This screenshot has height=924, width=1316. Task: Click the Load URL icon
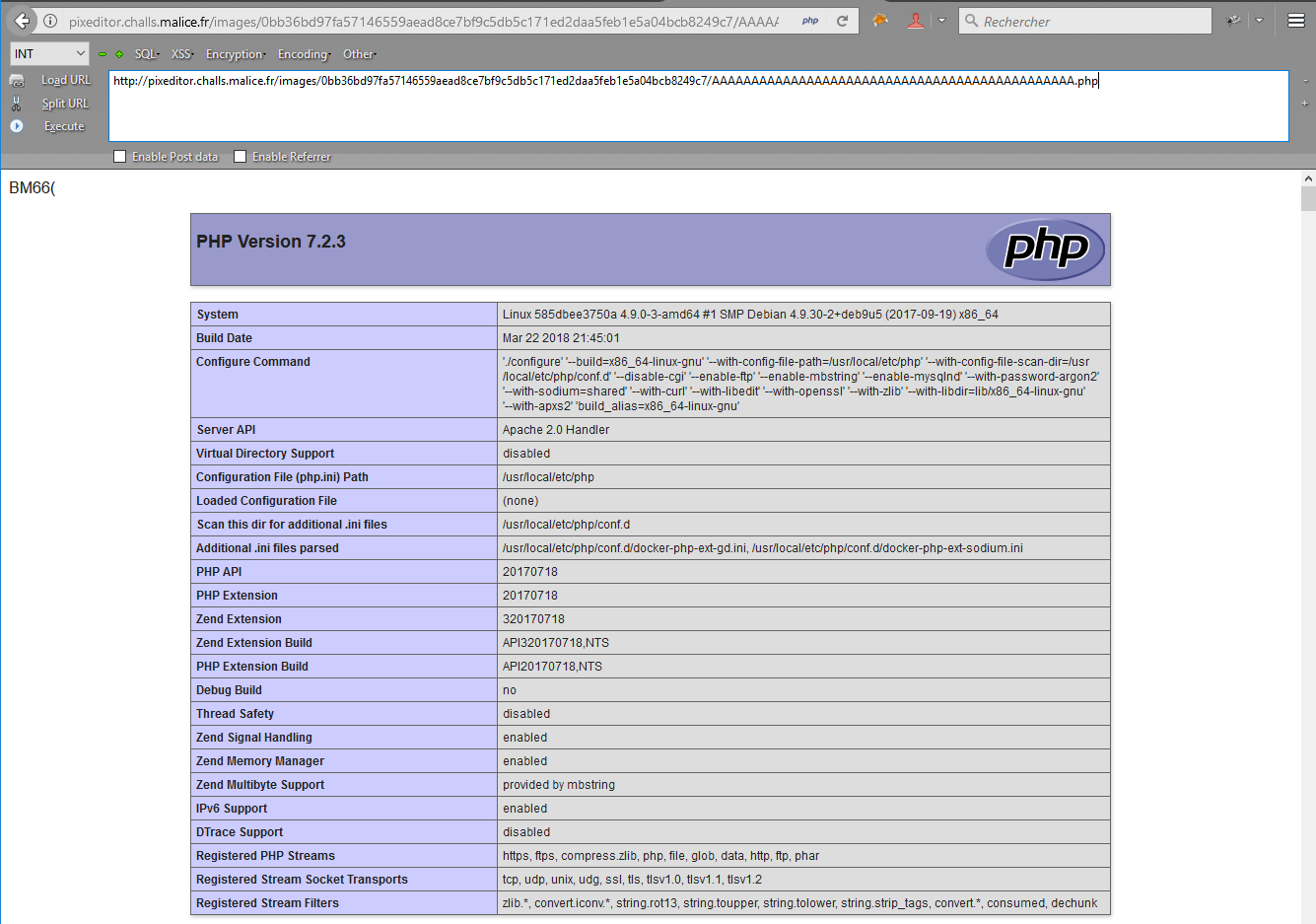click(17, 81)
